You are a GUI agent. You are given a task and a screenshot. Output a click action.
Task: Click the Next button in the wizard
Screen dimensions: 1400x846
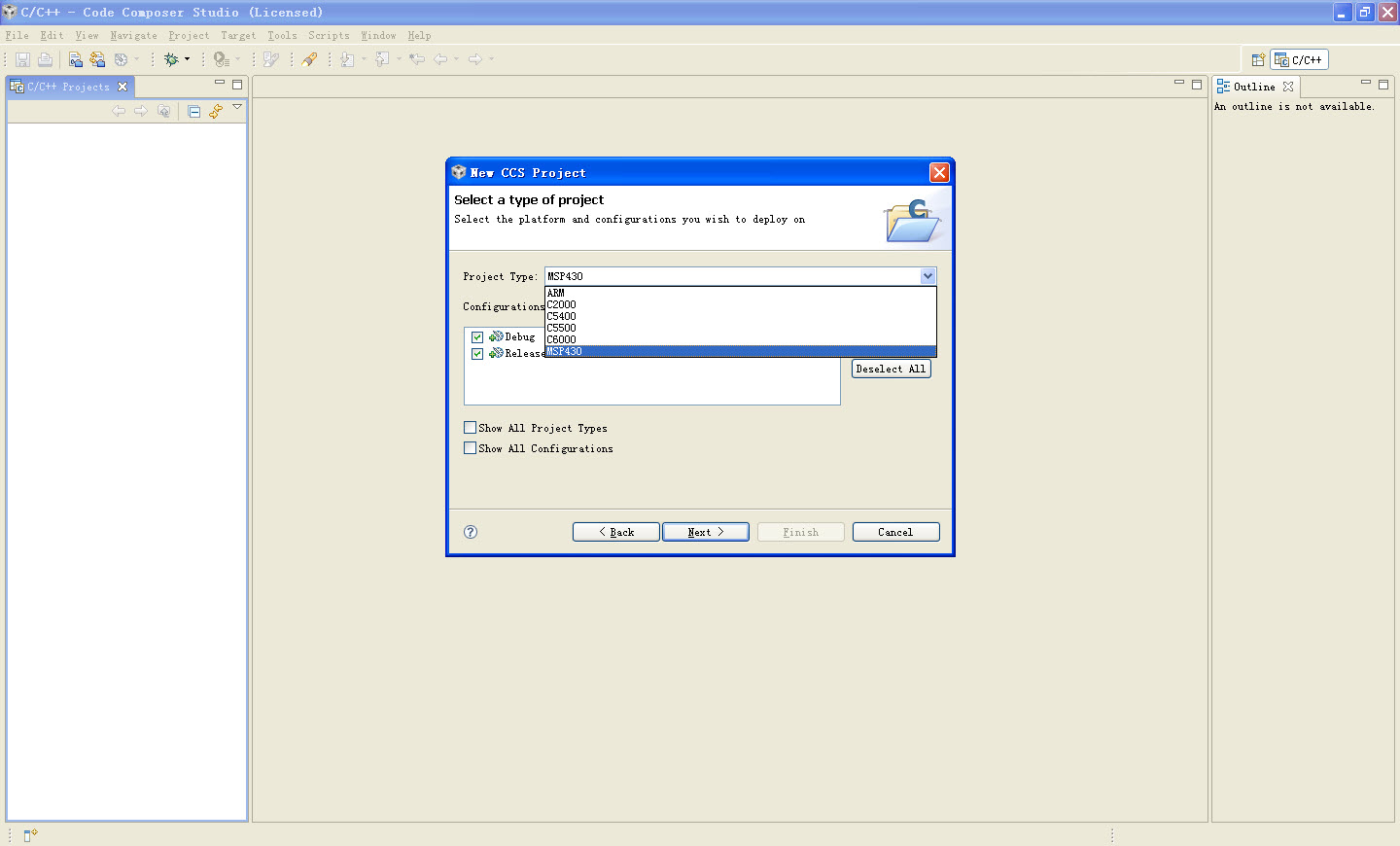click(705, 532)
